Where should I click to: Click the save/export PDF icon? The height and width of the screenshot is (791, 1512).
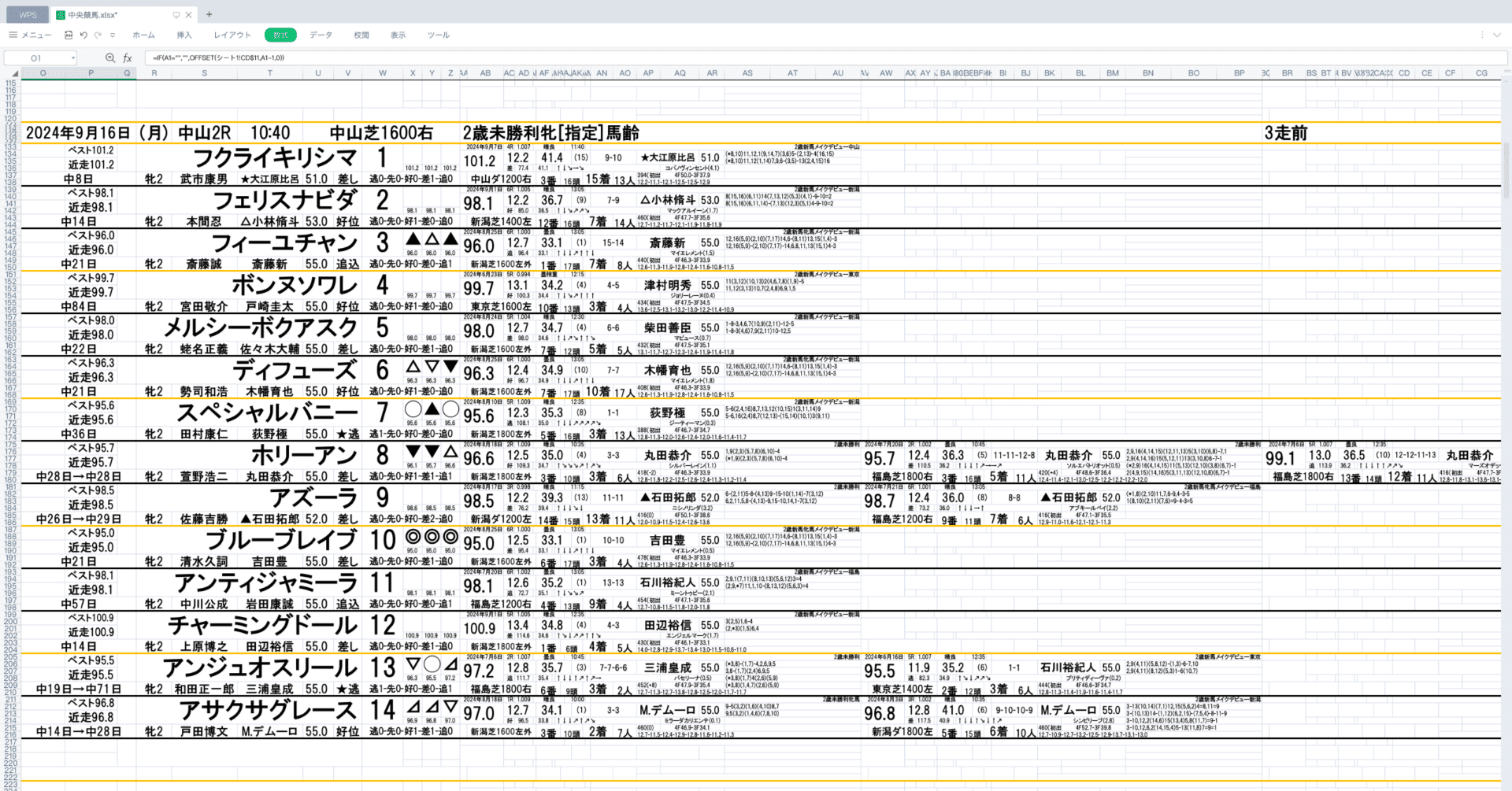pyautogui.click(x=69, y=35)
